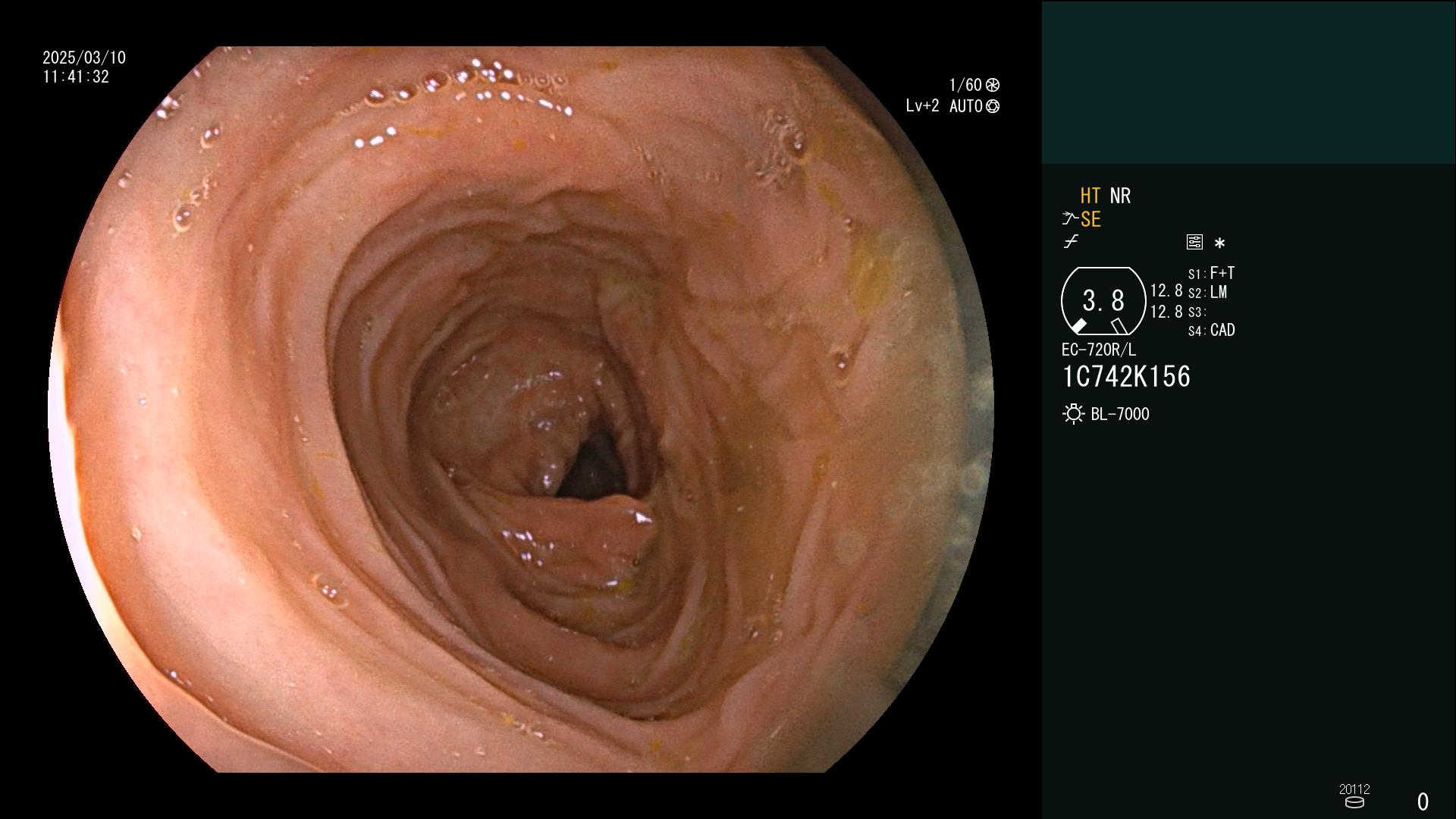
Task: Click the scope tip diagram showing 3.8
Action: coord(1103,301)
